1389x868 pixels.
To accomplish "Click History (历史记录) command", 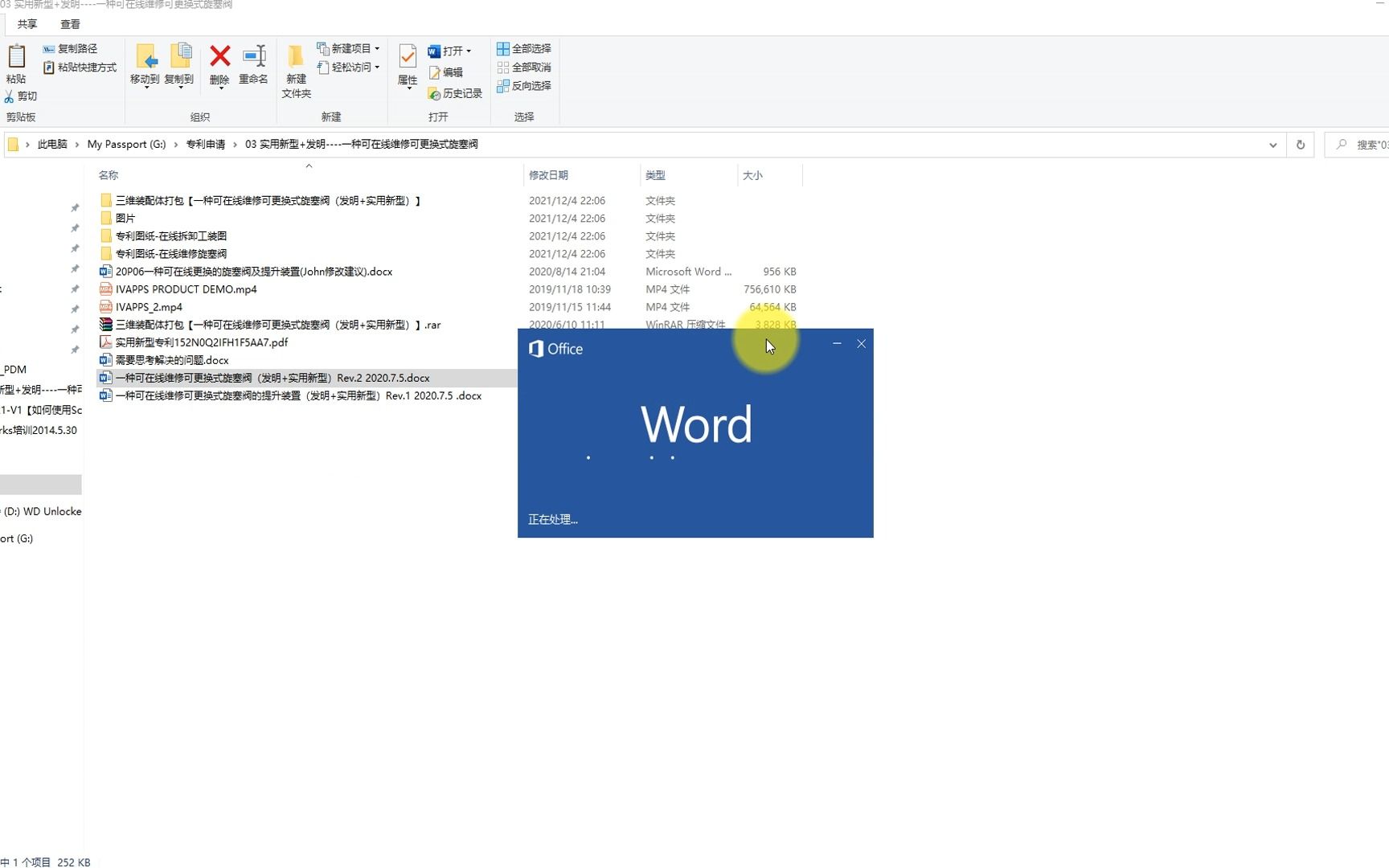I will click(455, 94).
